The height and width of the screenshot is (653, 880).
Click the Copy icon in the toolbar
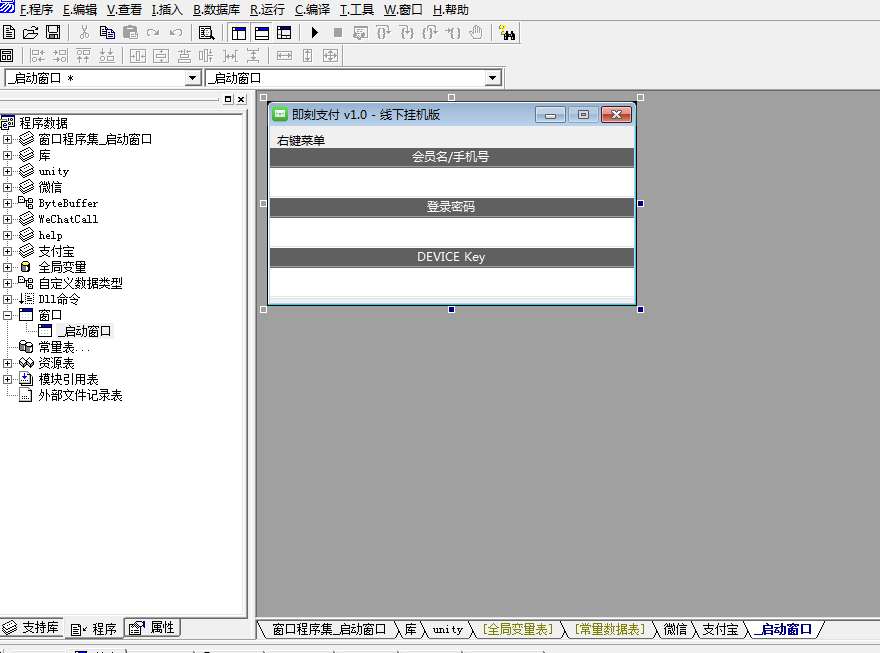tap(107, 33)
